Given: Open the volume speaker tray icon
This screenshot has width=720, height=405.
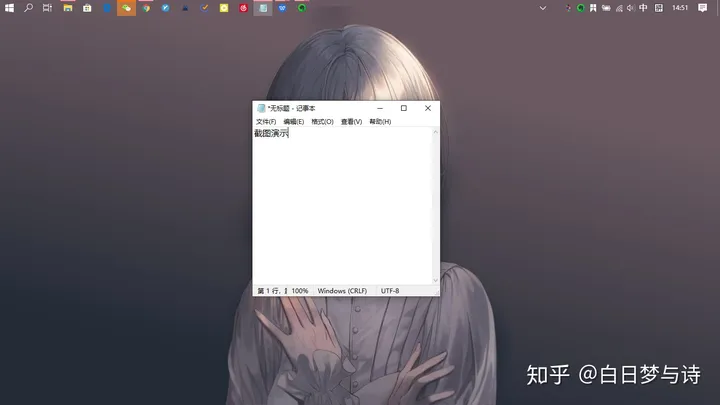Looking at the screenshot, I should (x=630, y=8).
